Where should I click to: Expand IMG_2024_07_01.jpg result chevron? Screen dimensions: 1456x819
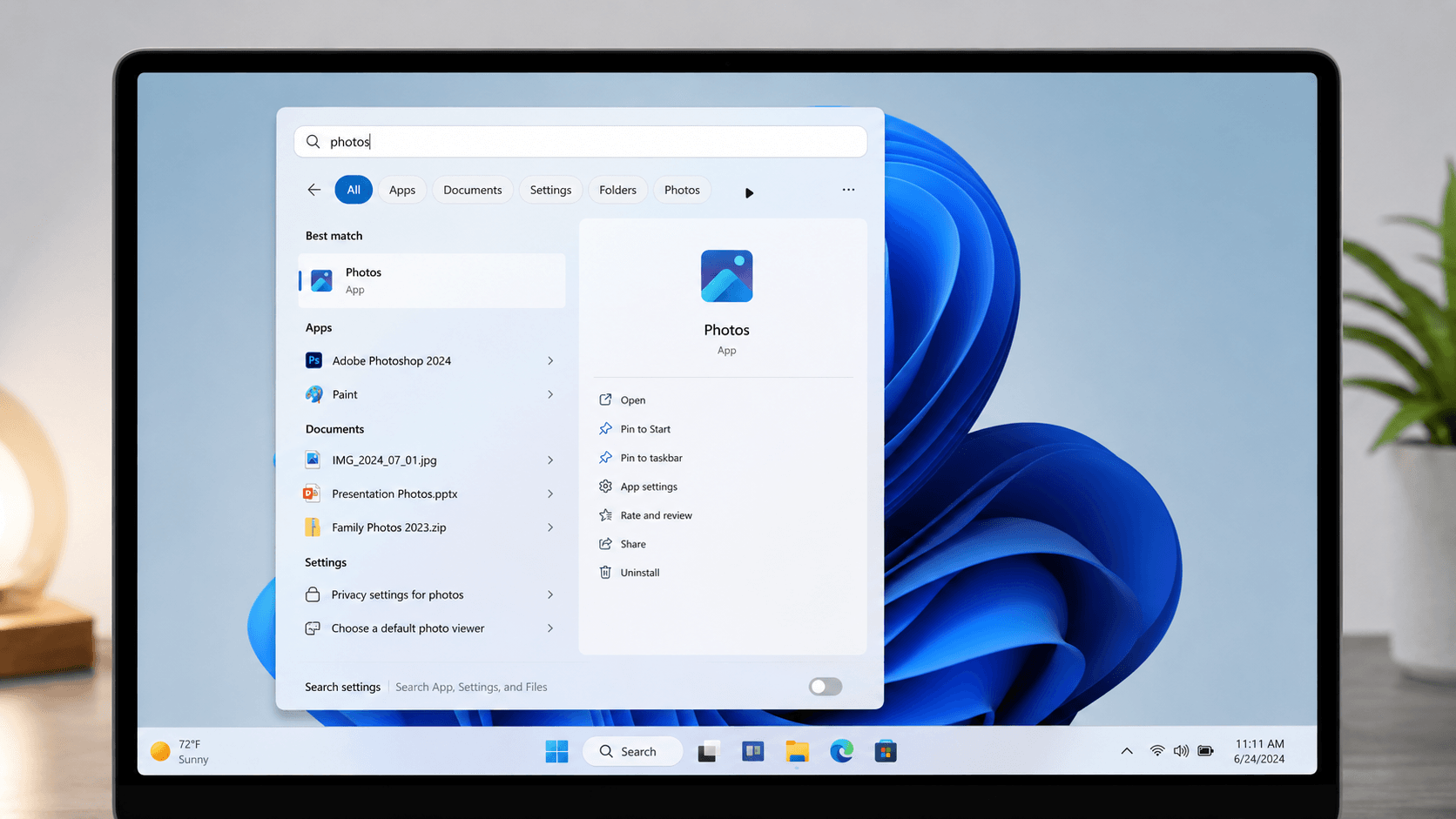[550, 460]
